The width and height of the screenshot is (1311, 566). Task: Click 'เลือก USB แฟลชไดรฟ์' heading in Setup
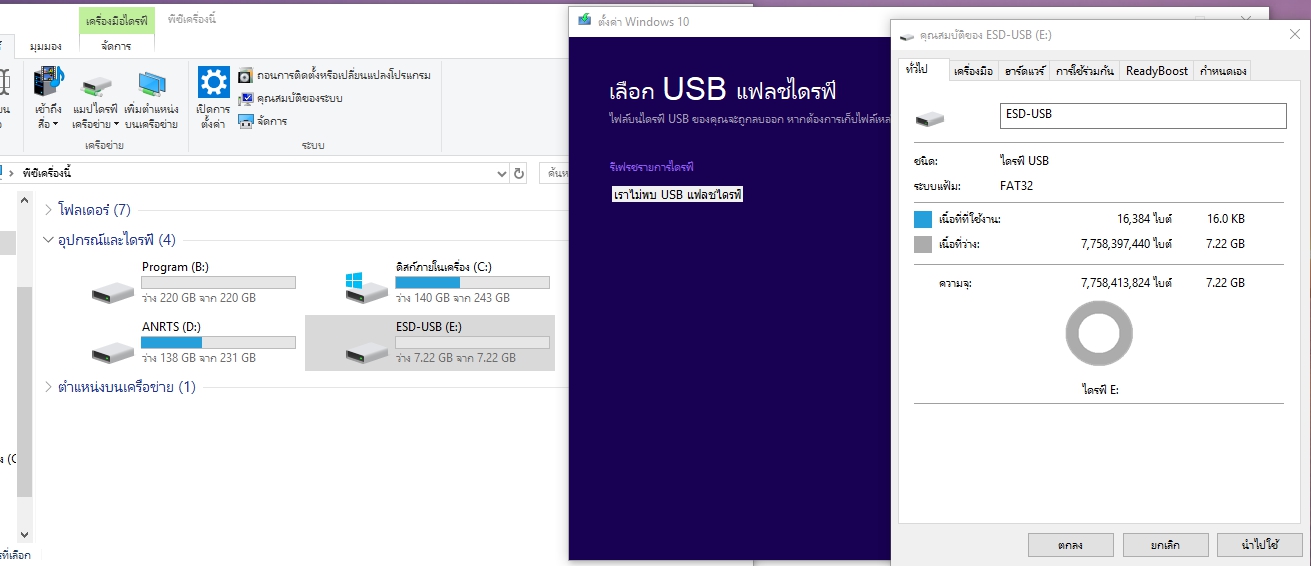point(722,91)
